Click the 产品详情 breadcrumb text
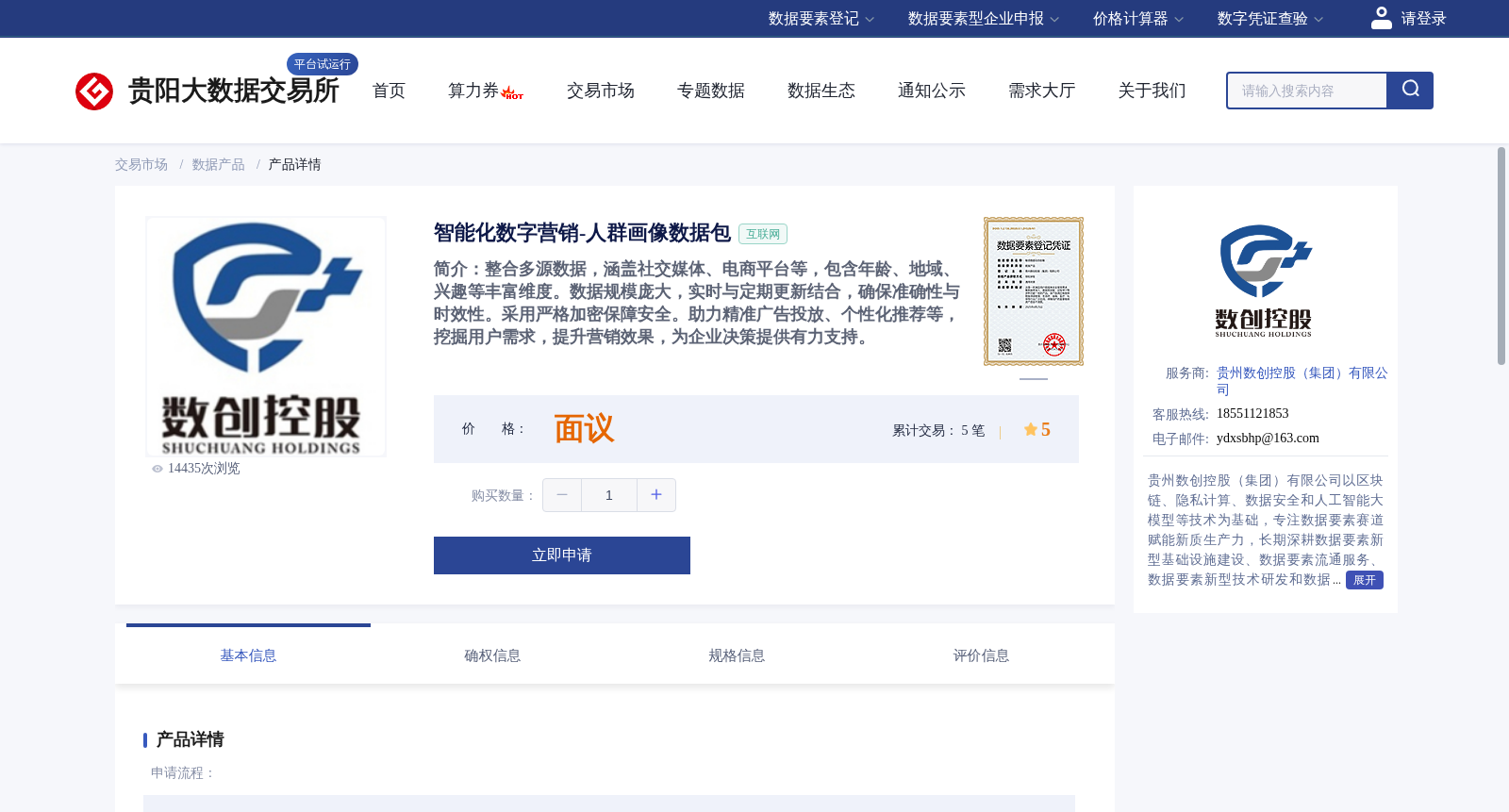 (x=294, y=165)
